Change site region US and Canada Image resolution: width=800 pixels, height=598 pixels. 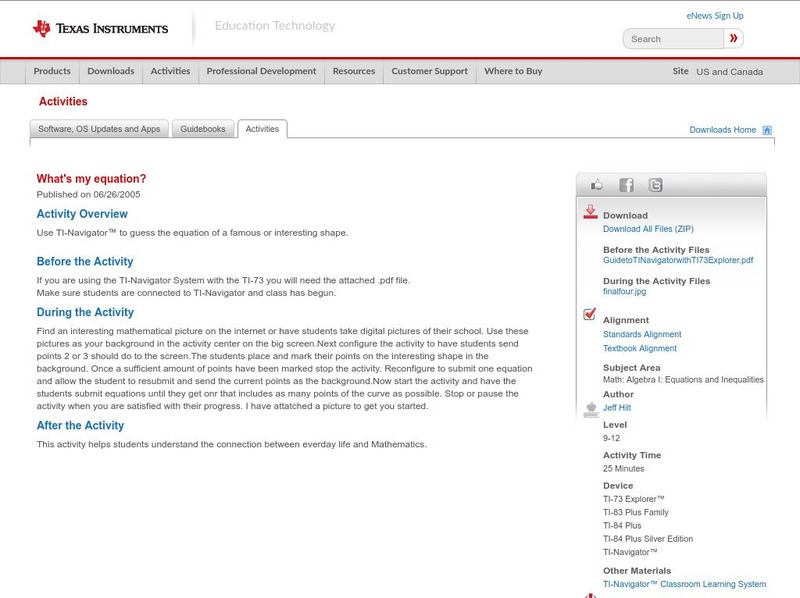(730, 72)
